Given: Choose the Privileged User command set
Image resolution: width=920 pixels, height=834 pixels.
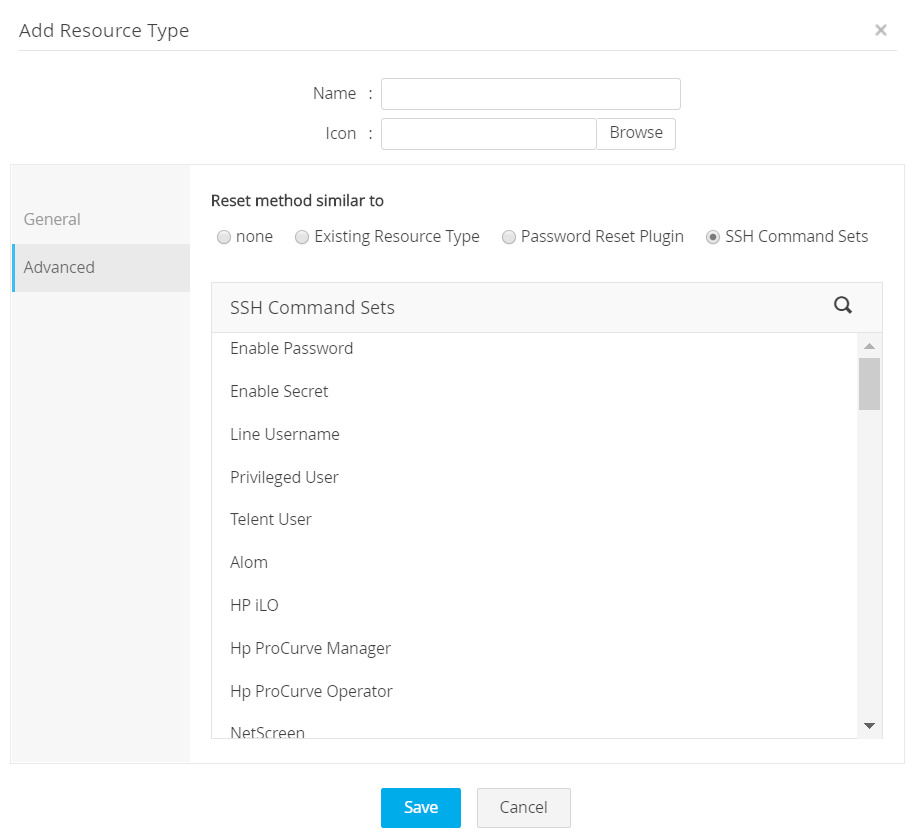Looking at the screenshot, I should (284, 477).
